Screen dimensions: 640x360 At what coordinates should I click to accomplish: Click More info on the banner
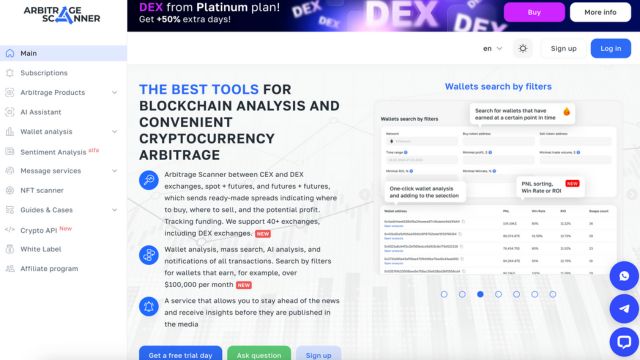click(600, 12)
